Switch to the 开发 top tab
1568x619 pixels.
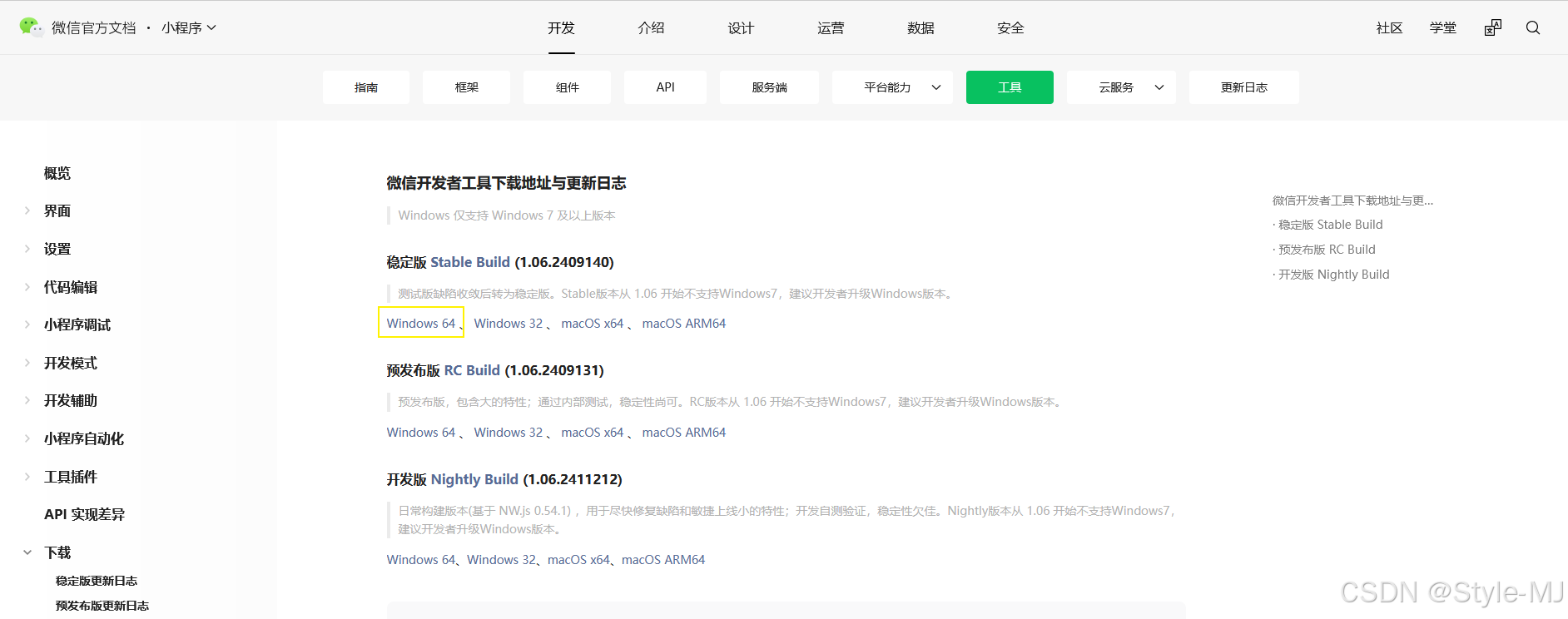tap(561, 27)
